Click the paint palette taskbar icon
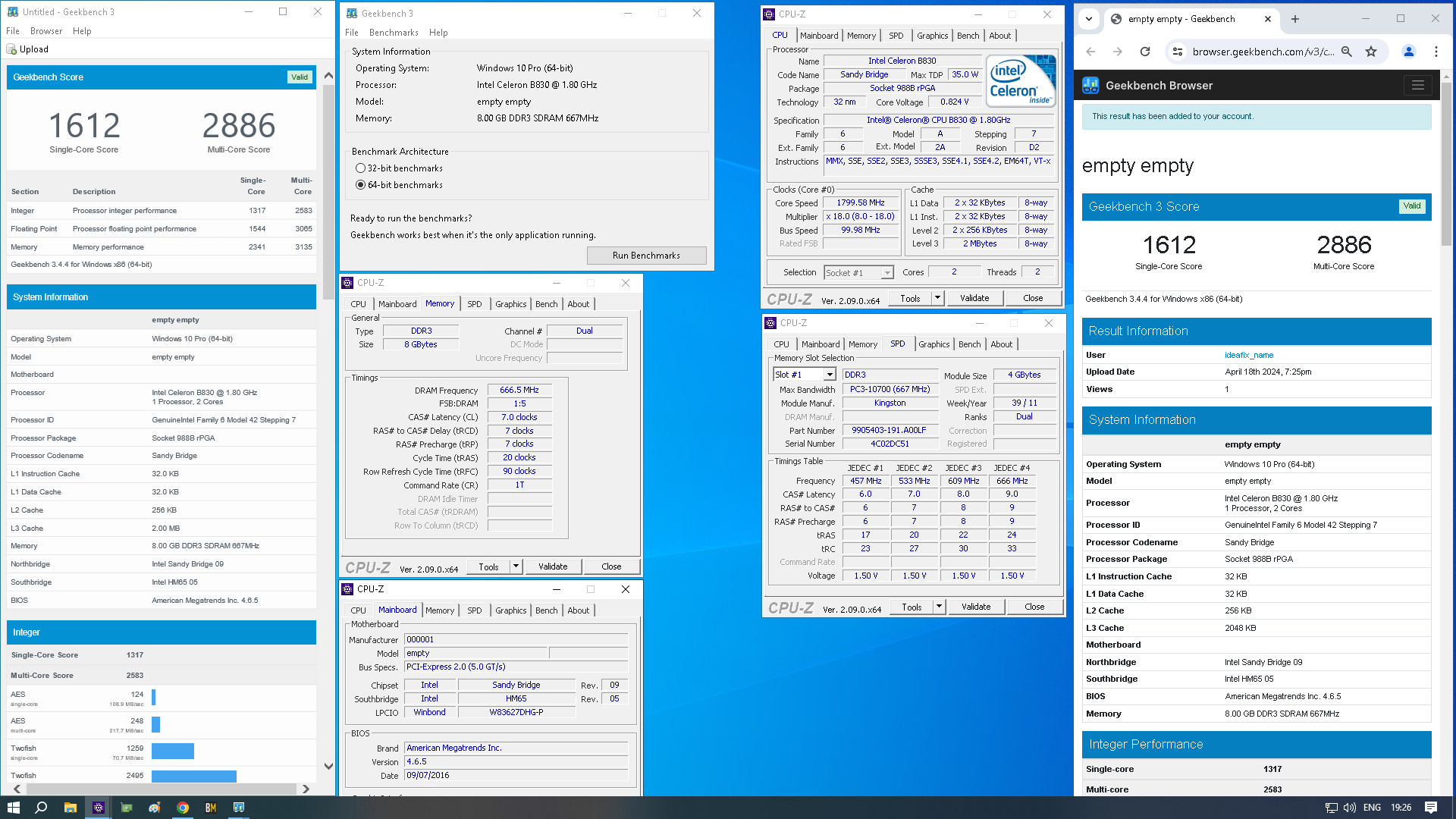The width and height of the screenshot is (1456, 819). (x=155, y=808)
